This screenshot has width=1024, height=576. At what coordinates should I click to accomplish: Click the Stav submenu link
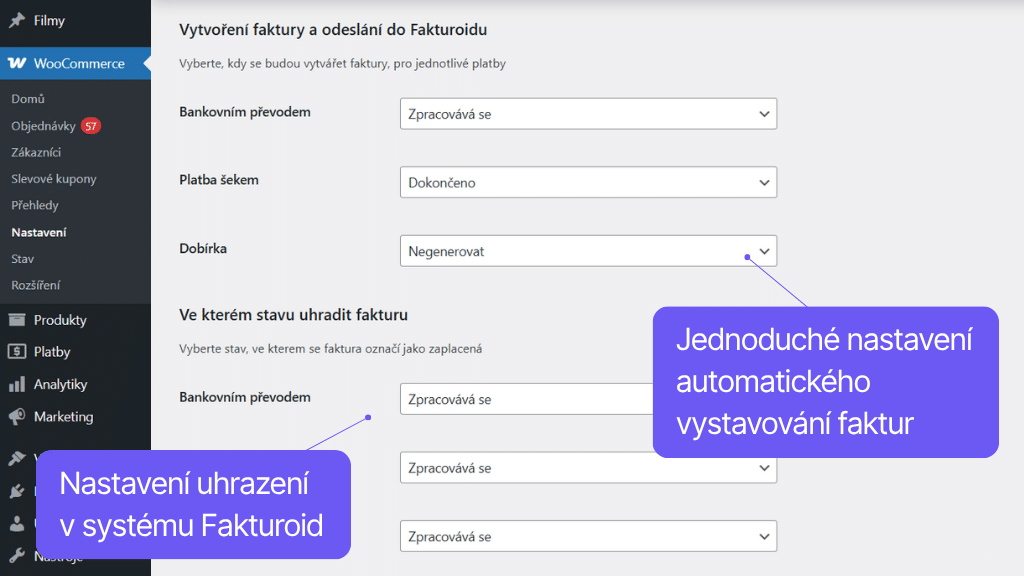click(23, 258)
